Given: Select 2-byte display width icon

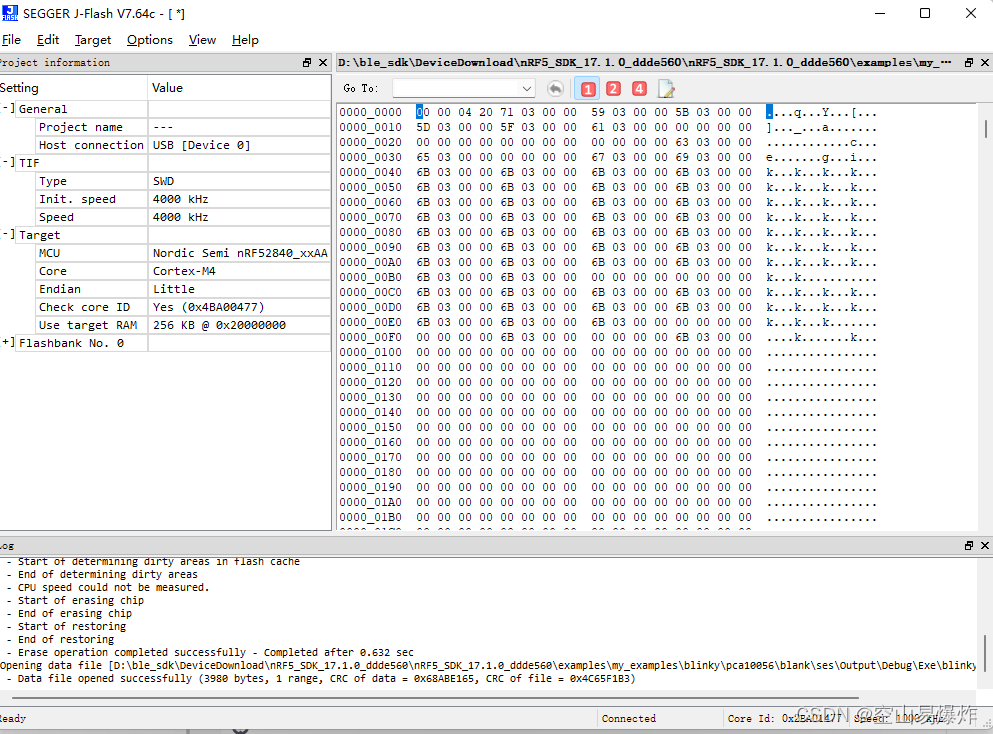Looking at the screenshot, I should [x=613, y=89].
